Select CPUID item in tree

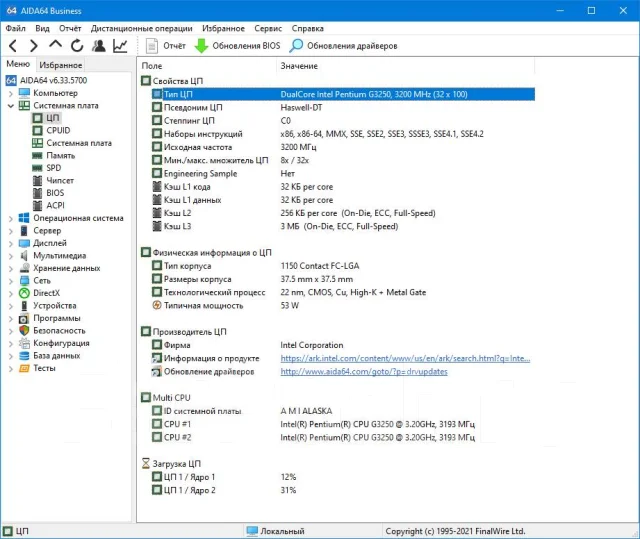pos(58,130)
